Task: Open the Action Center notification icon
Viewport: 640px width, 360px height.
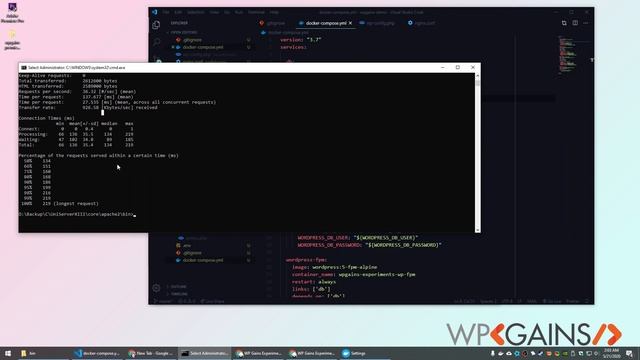Action: coord(629,353)
